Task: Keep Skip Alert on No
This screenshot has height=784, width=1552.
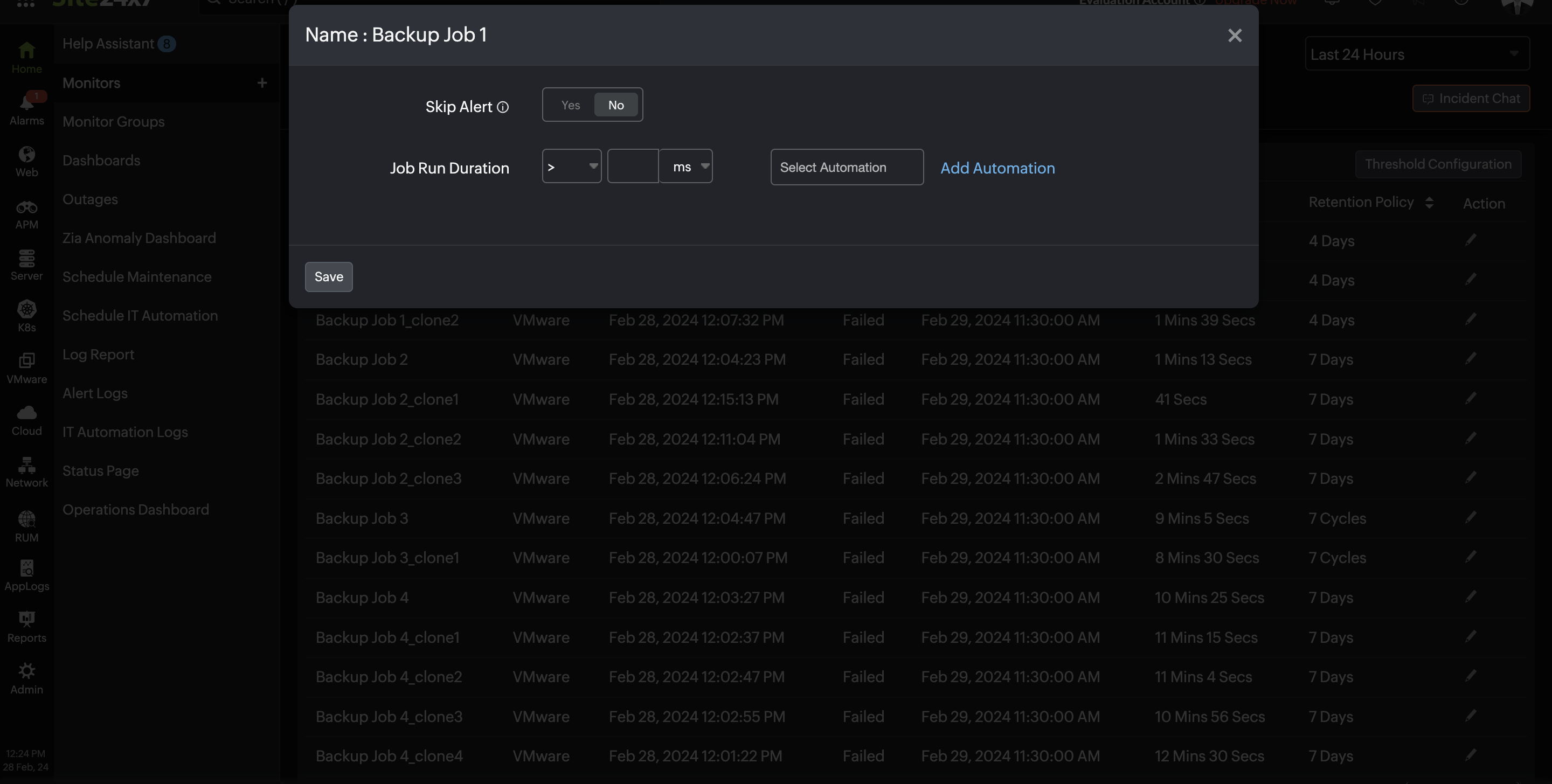Action: click(x=615, y=104)
